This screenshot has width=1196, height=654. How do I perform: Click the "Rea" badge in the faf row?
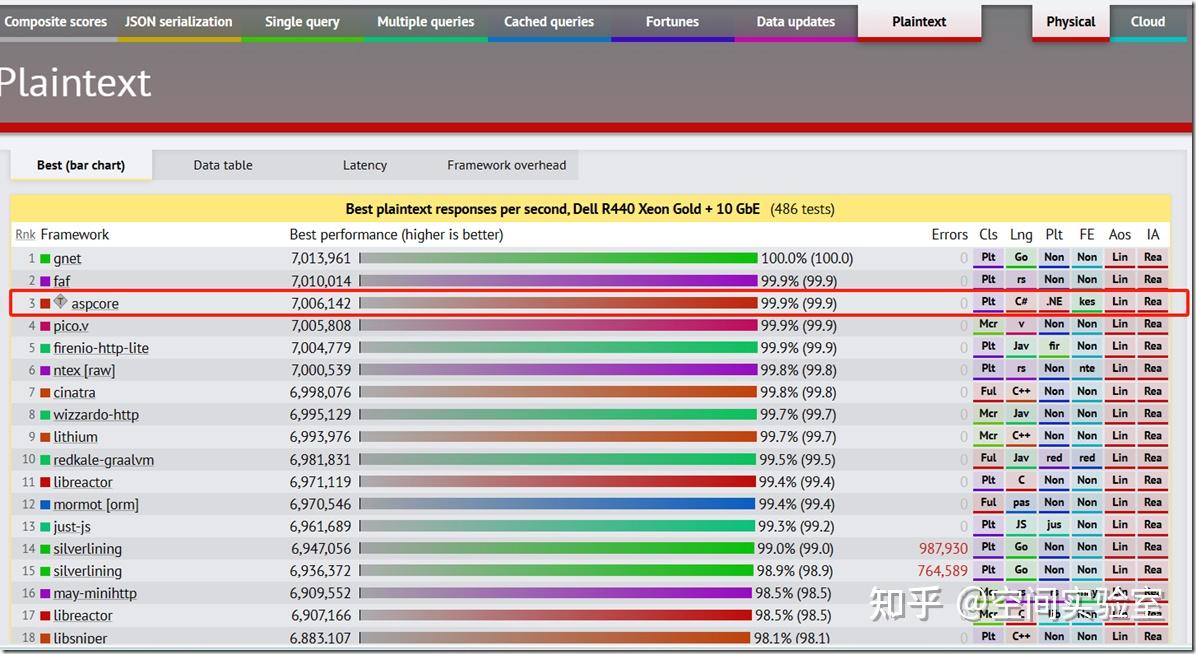(1152, 281)
